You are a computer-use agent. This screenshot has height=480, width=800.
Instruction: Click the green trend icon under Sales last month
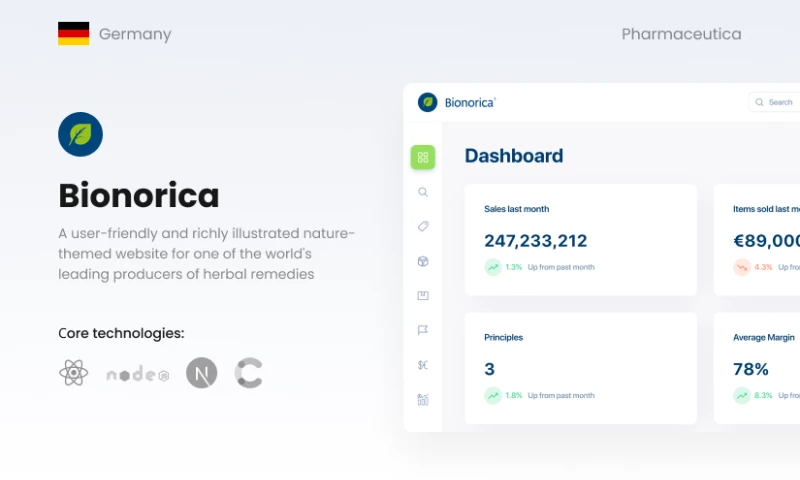(493, 267)
